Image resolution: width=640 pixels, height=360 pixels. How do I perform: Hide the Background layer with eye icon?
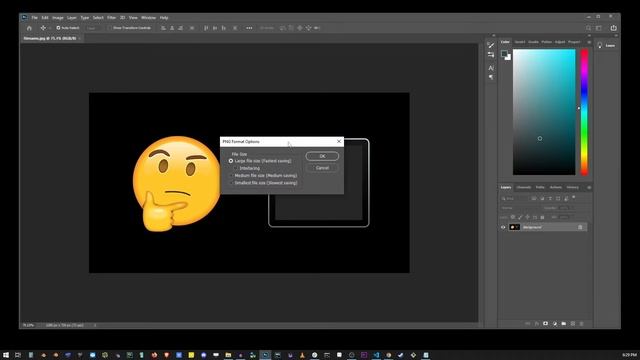coord(503,227)
